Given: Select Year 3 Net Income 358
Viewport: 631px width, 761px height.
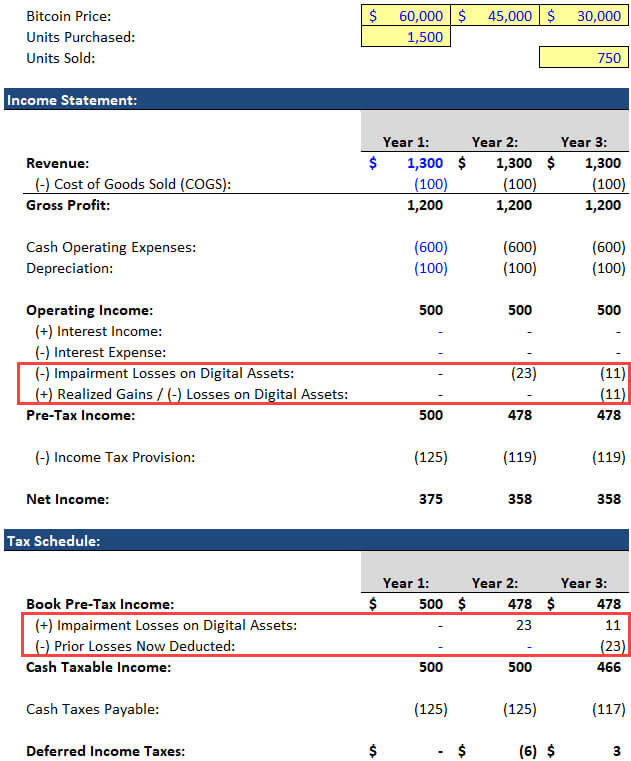Looking at the screenshot, I should [609, 499].
